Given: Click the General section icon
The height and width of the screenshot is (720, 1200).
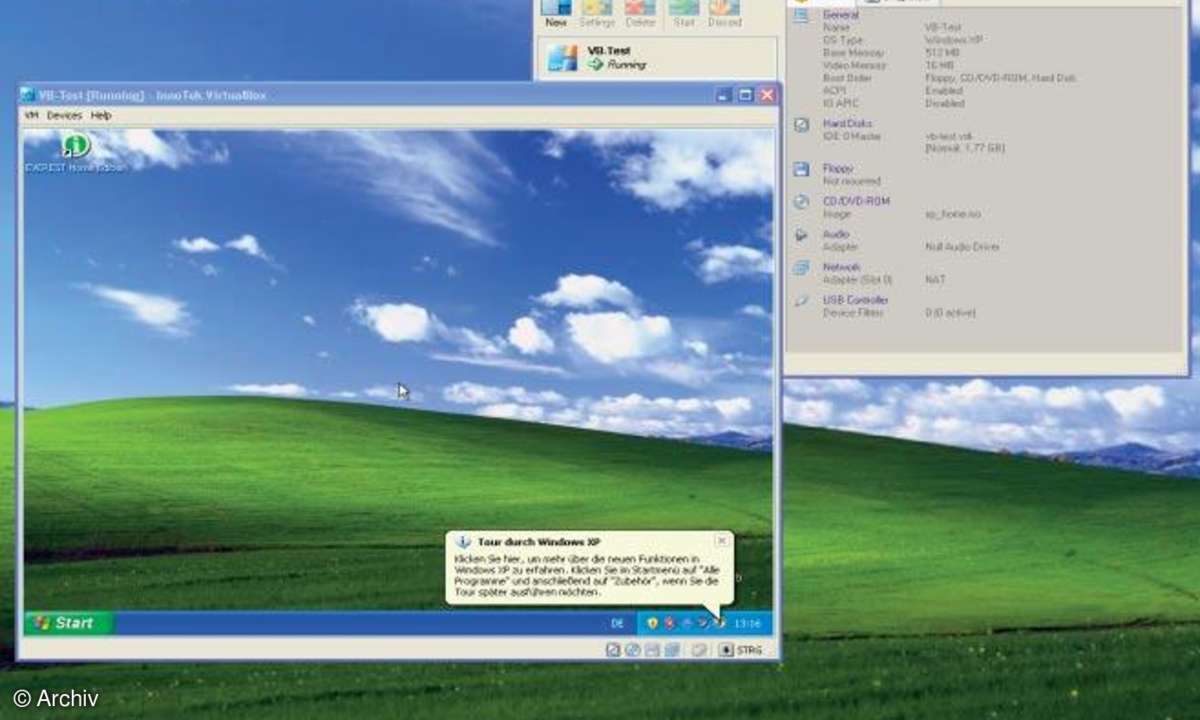Looking at the screenshot, I should [x=801, y=16].
